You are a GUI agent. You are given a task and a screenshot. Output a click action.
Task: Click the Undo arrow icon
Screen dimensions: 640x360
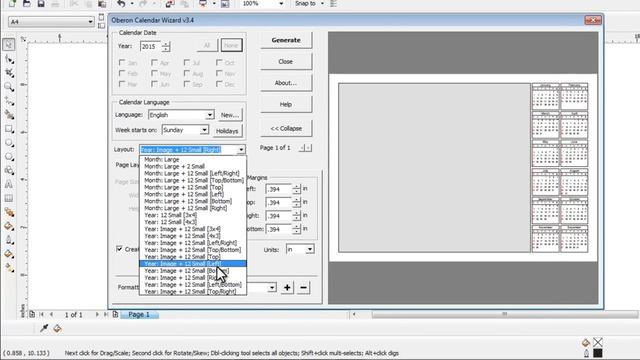coord(121,4)
